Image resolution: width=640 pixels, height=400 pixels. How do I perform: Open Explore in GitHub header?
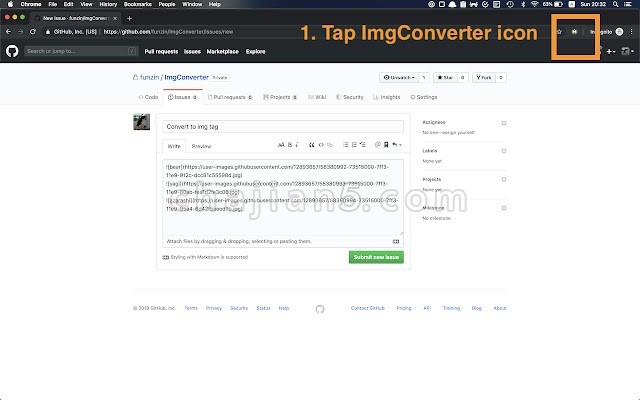coord(256,51)
